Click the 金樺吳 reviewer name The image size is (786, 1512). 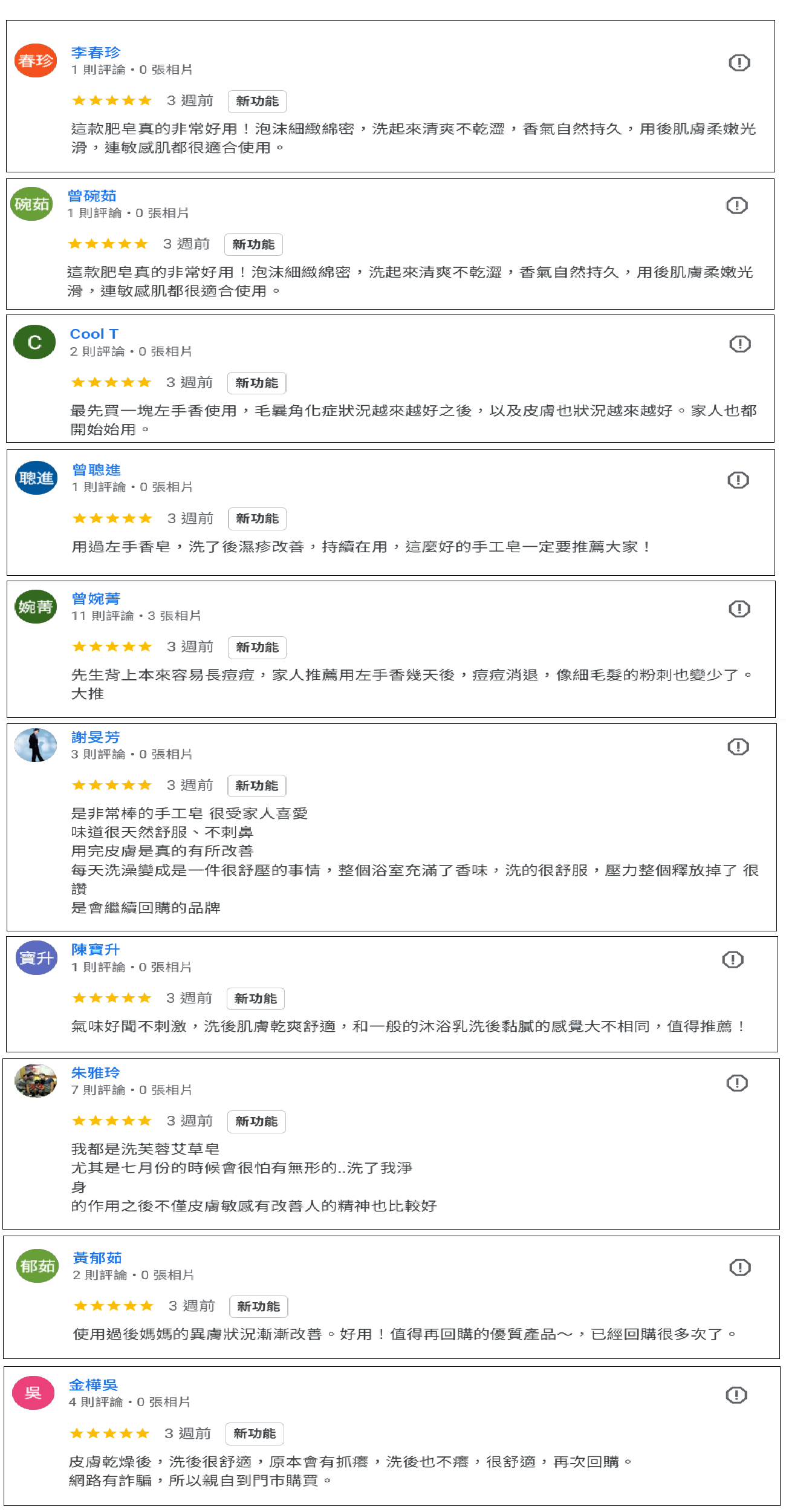pyautogui.click(x=93, y=1385)
